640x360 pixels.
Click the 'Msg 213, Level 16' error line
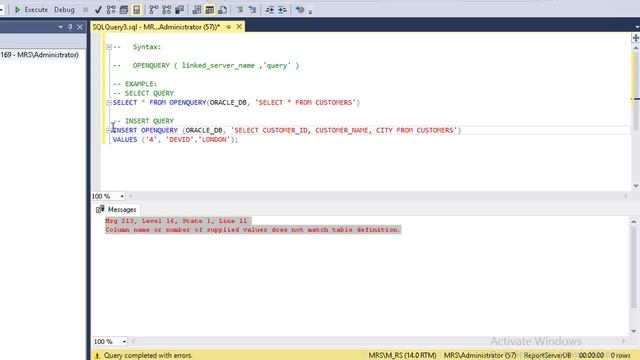tap(176, 221)
